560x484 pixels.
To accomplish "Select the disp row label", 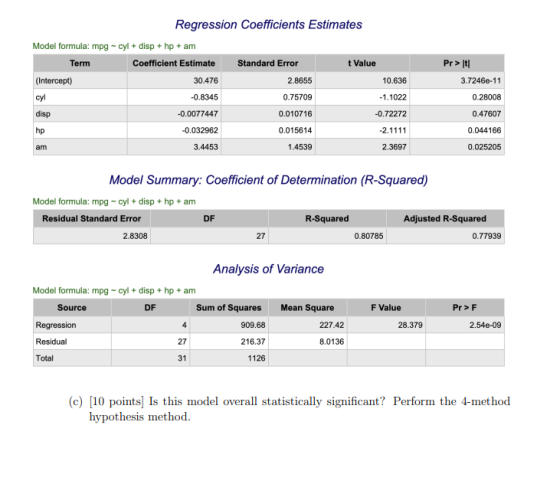I will (x=43, y=114).
